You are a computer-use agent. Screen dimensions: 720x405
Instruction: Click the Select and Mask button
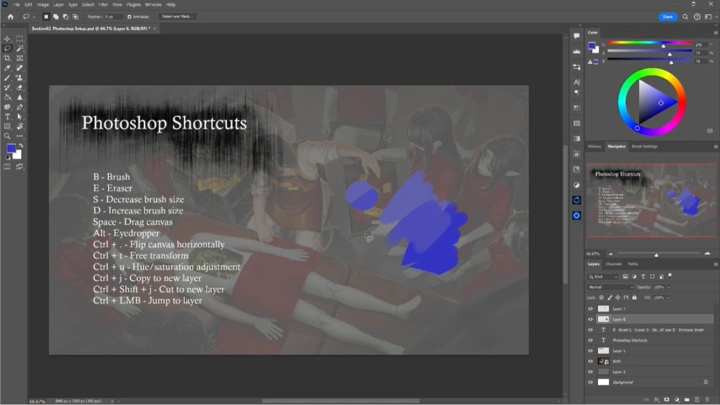[x=177, y=17]
